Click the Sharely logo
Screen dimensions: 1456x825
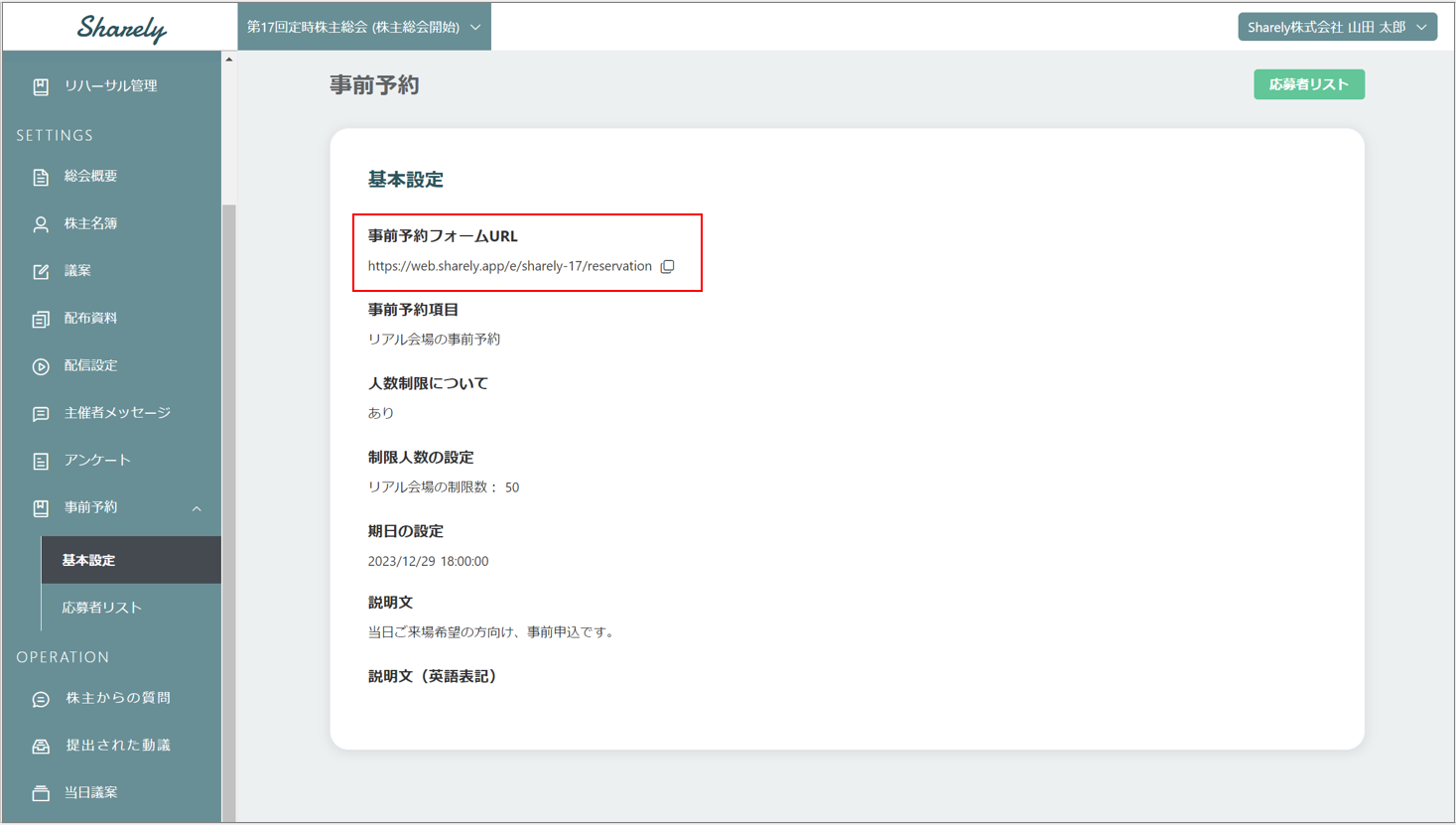[121, 28]
